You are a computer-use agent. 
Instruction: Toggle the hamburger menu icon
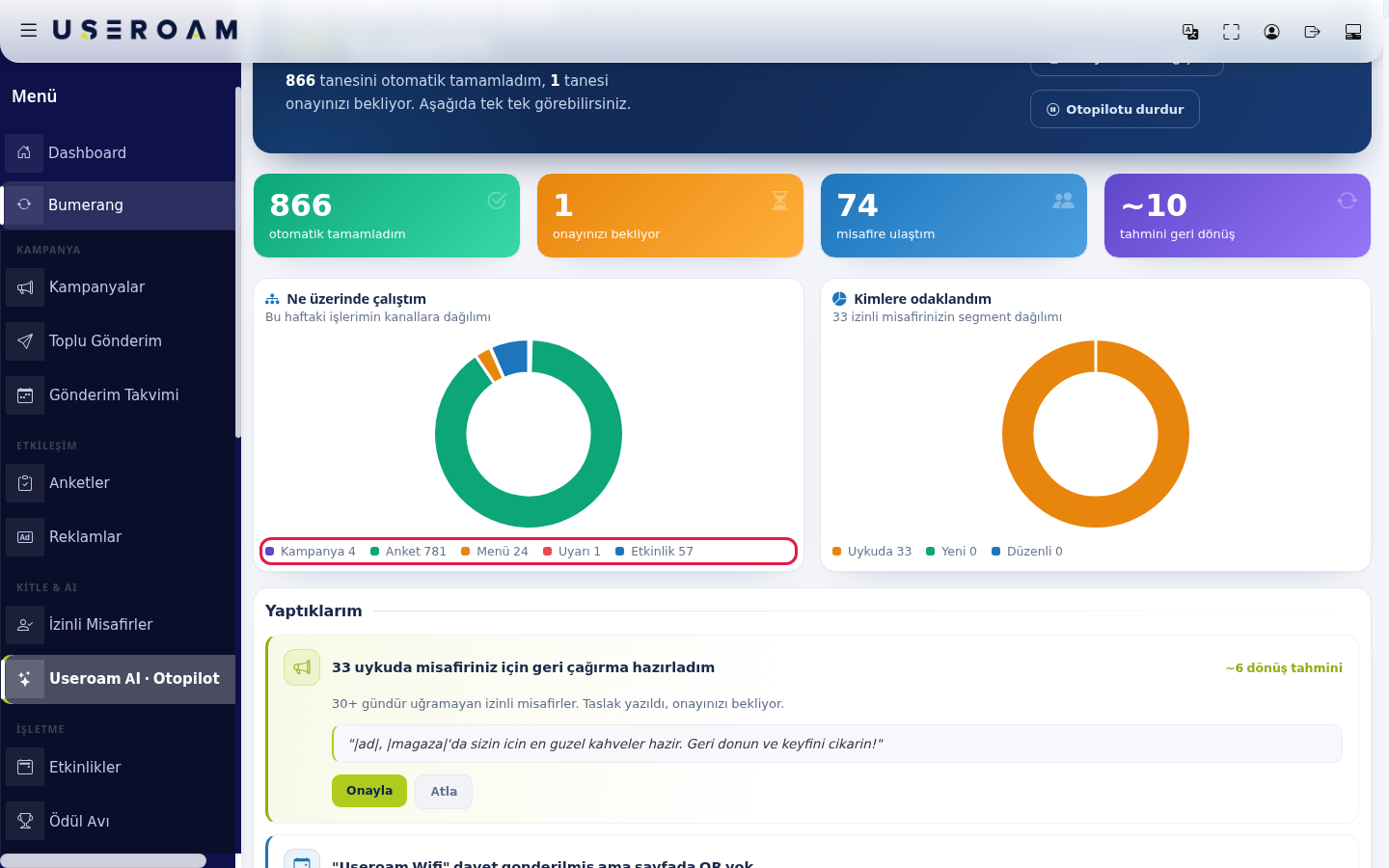[29, 30]
